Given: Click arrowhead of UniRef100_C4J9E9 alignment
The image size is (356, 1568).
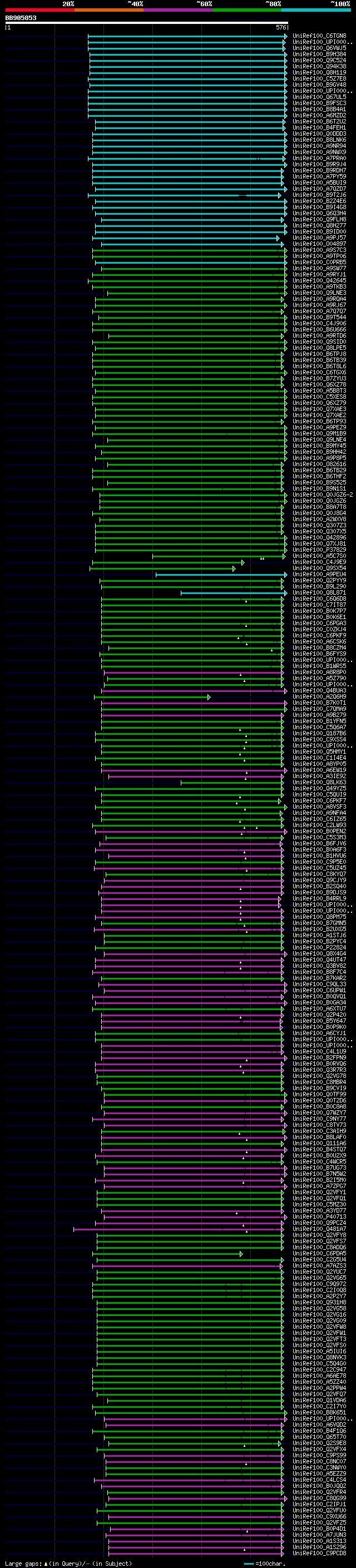Looking at the screenshot, I should click(x=243, y=562).
